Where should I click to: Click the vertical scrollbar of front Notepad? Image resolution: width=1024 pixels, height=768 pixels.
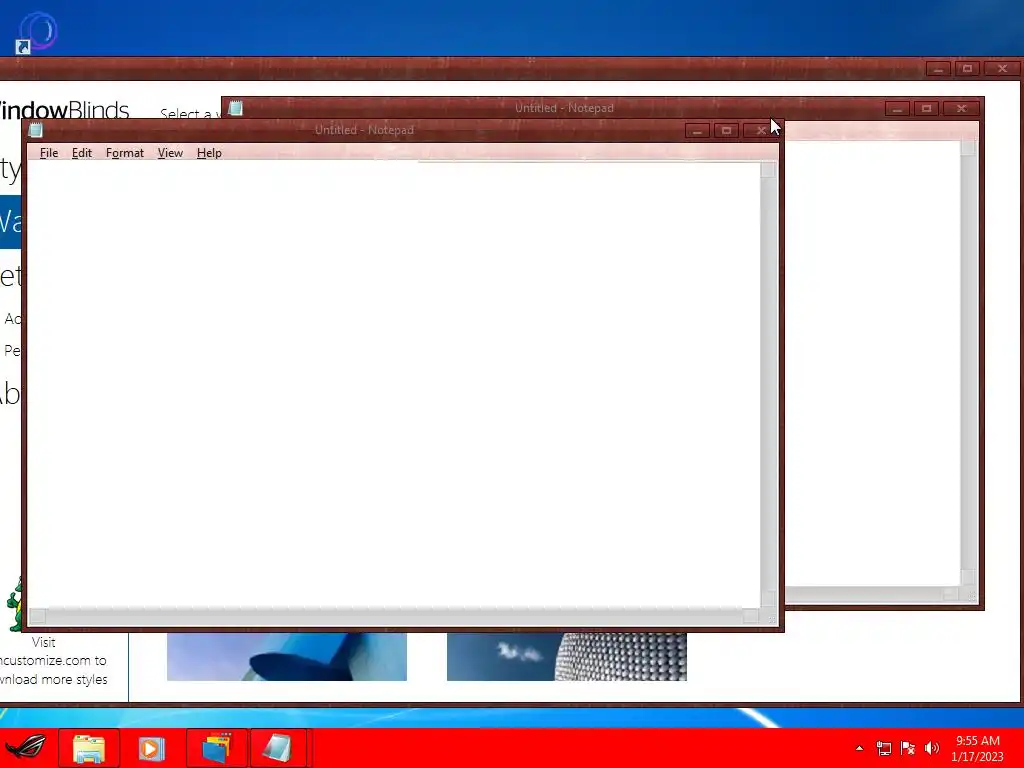pos(768,384)
